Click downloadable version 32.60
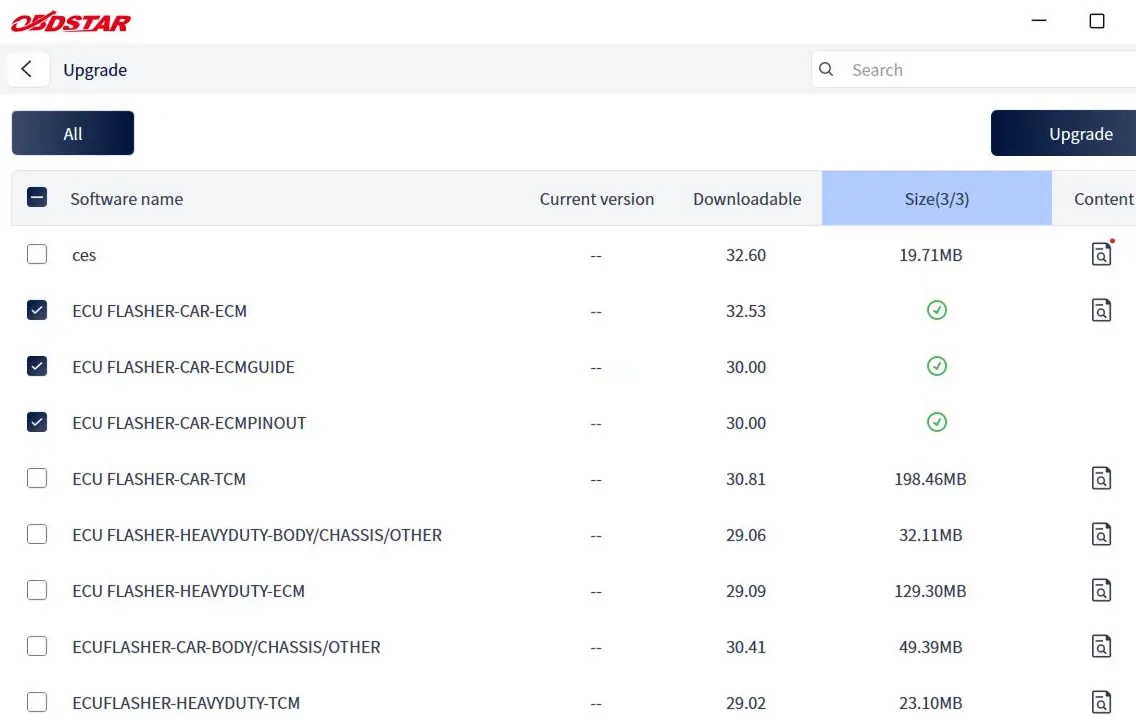The image size is (1136, 720). click(x=746, y=255)
